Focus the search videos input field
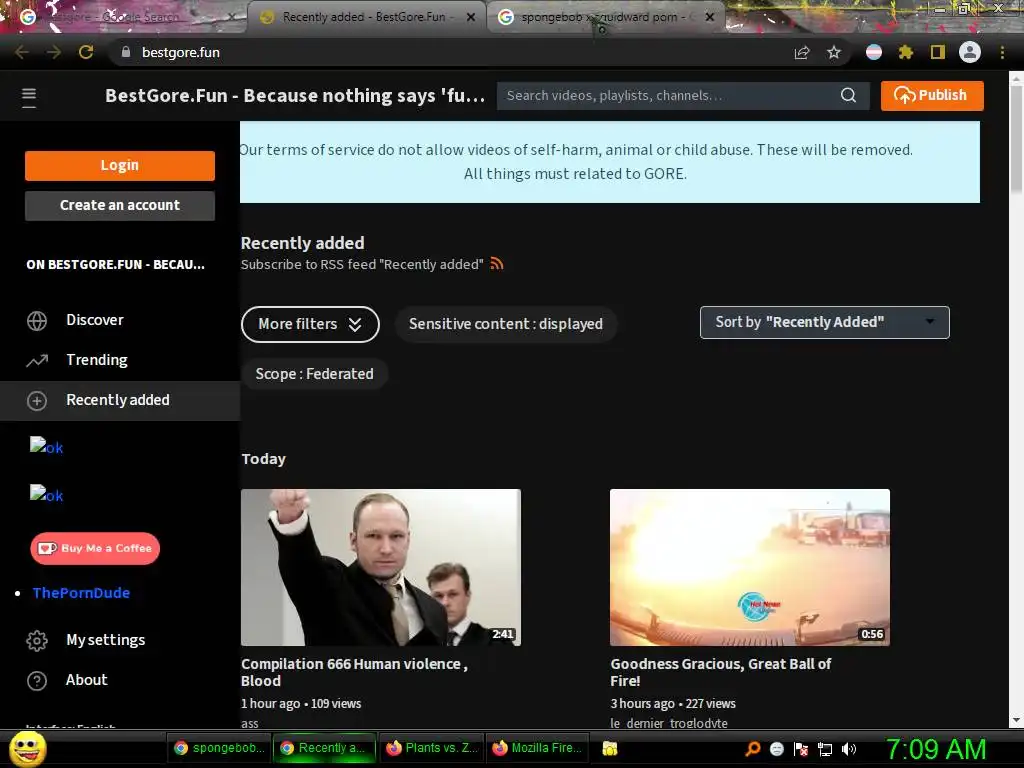This screenshot has width=1024, height=768. click(666, 95)
